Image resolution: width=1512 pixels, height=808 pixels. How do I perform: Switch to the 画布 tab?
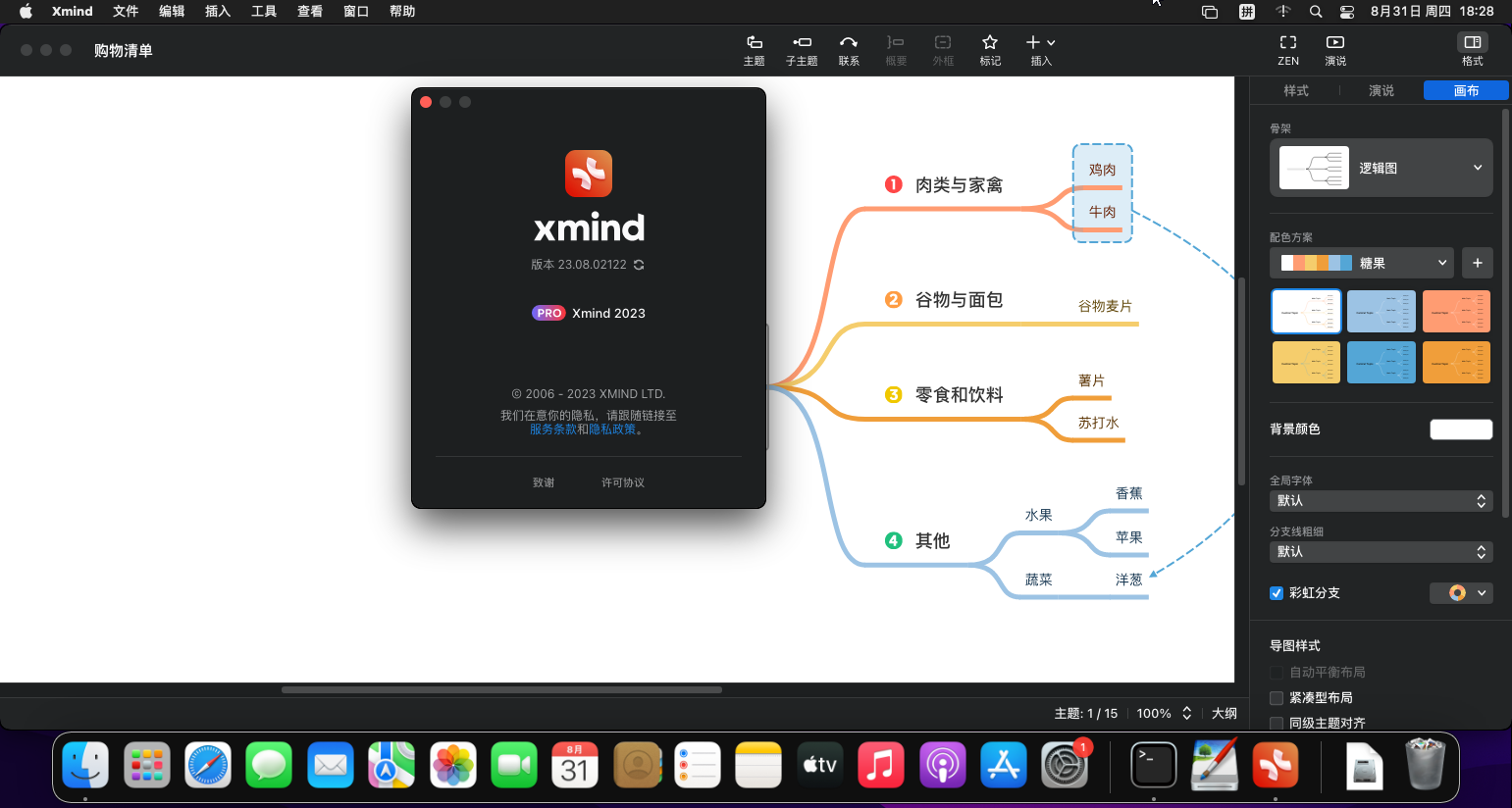tap(1466, 90)
